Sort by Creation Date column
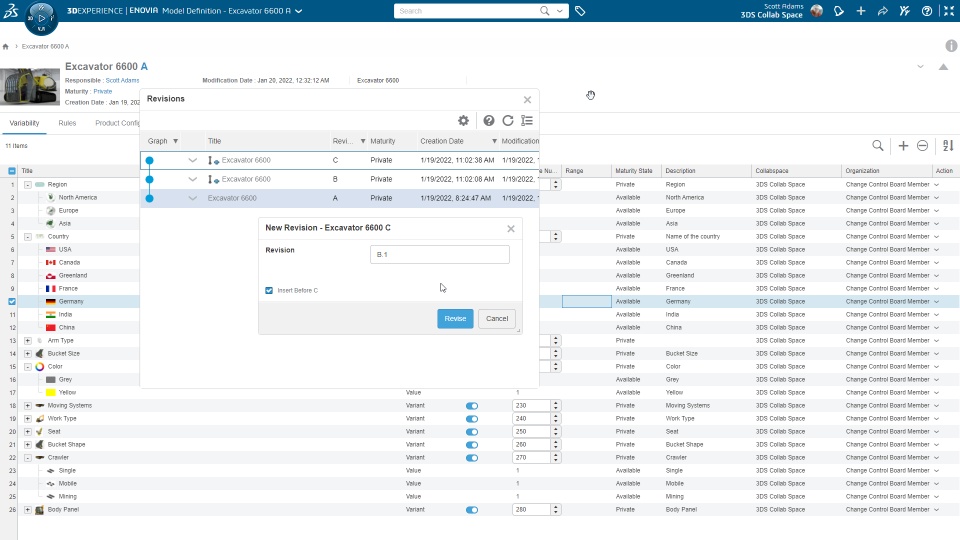Viewport: 960px width, 540px height. click(441, 141)
